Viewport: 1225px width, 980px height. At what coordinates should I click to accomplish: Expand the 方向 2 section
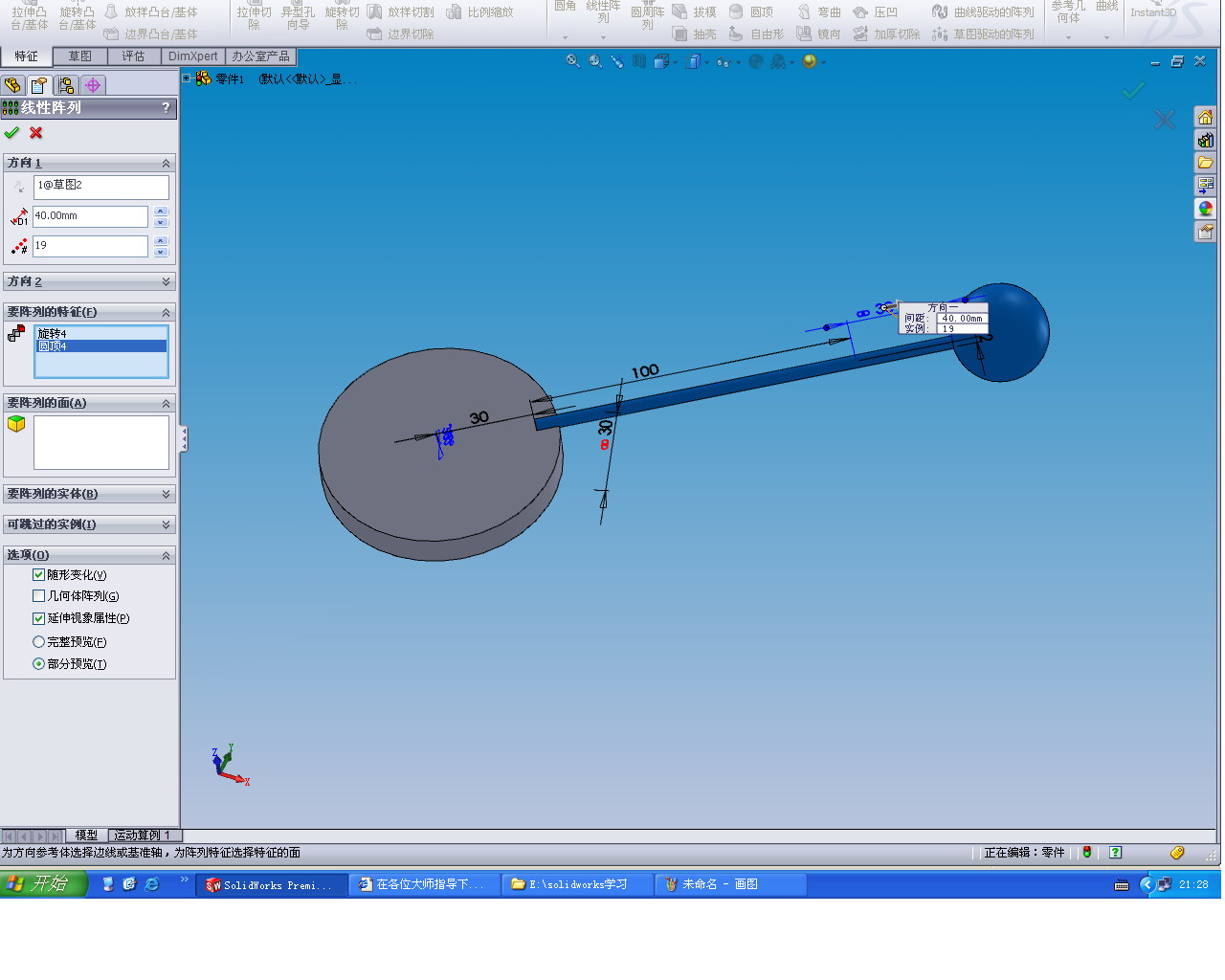166,281
